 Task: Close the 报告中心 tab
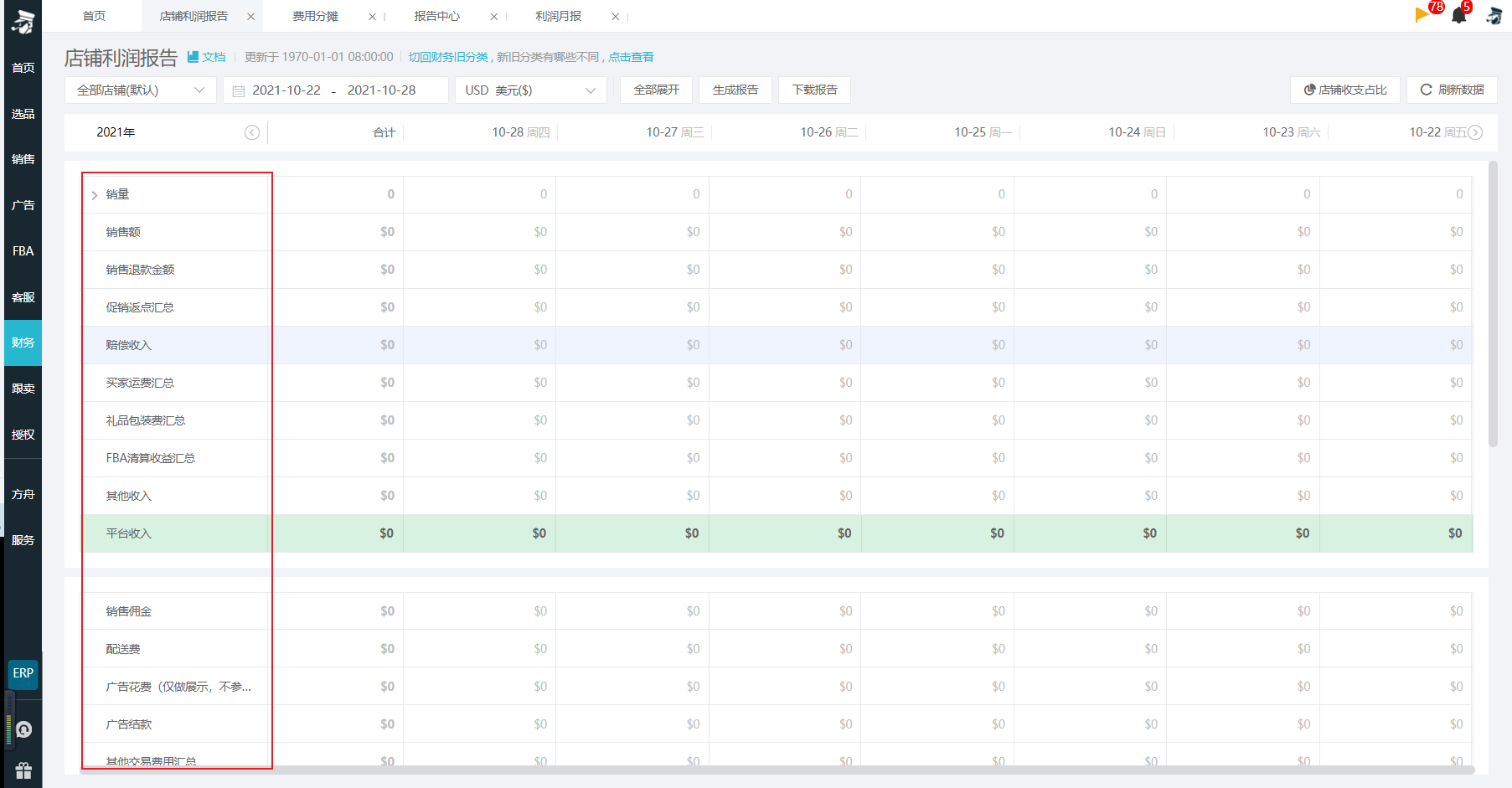(493, 17)
